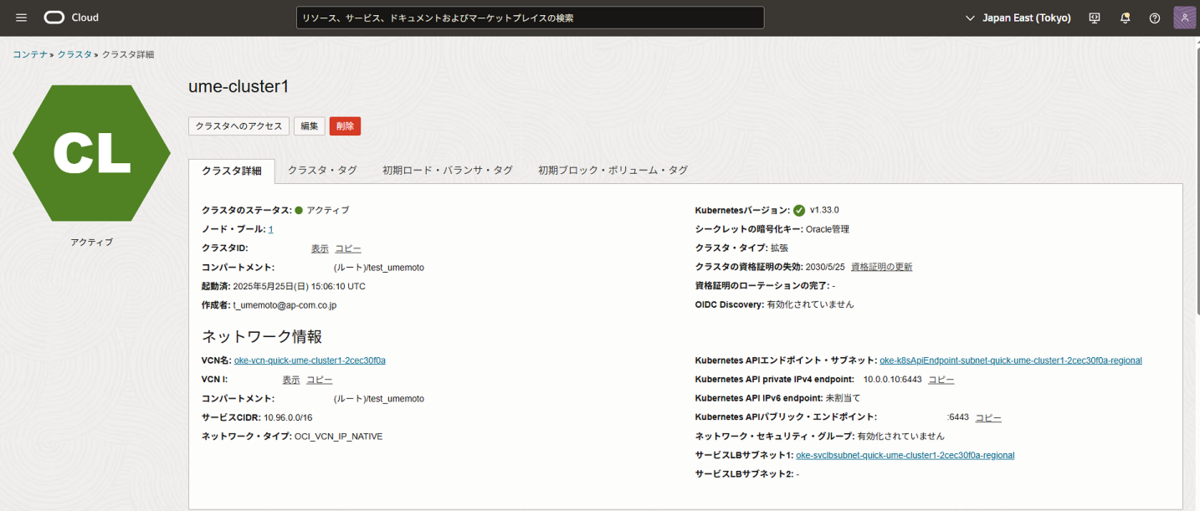The image size is (1200, 511).
Task: Click the credential expiry date 2030/5/25
Action: pos(825,267)
